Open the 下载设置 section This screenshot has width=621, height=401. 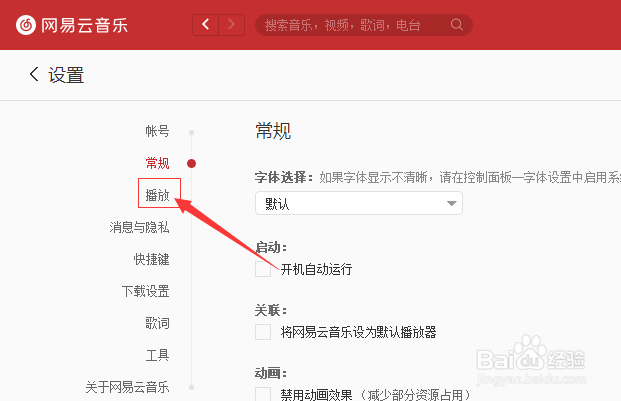coord(145,291)
